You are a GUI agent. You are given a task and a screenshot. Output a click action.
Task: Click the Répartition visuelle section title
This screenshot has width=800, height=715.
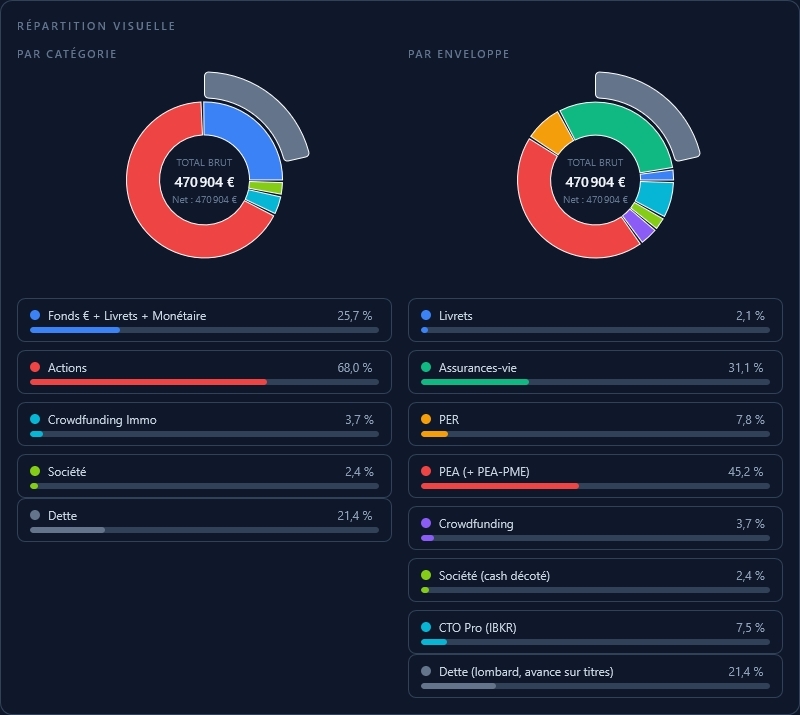(96, 26)
